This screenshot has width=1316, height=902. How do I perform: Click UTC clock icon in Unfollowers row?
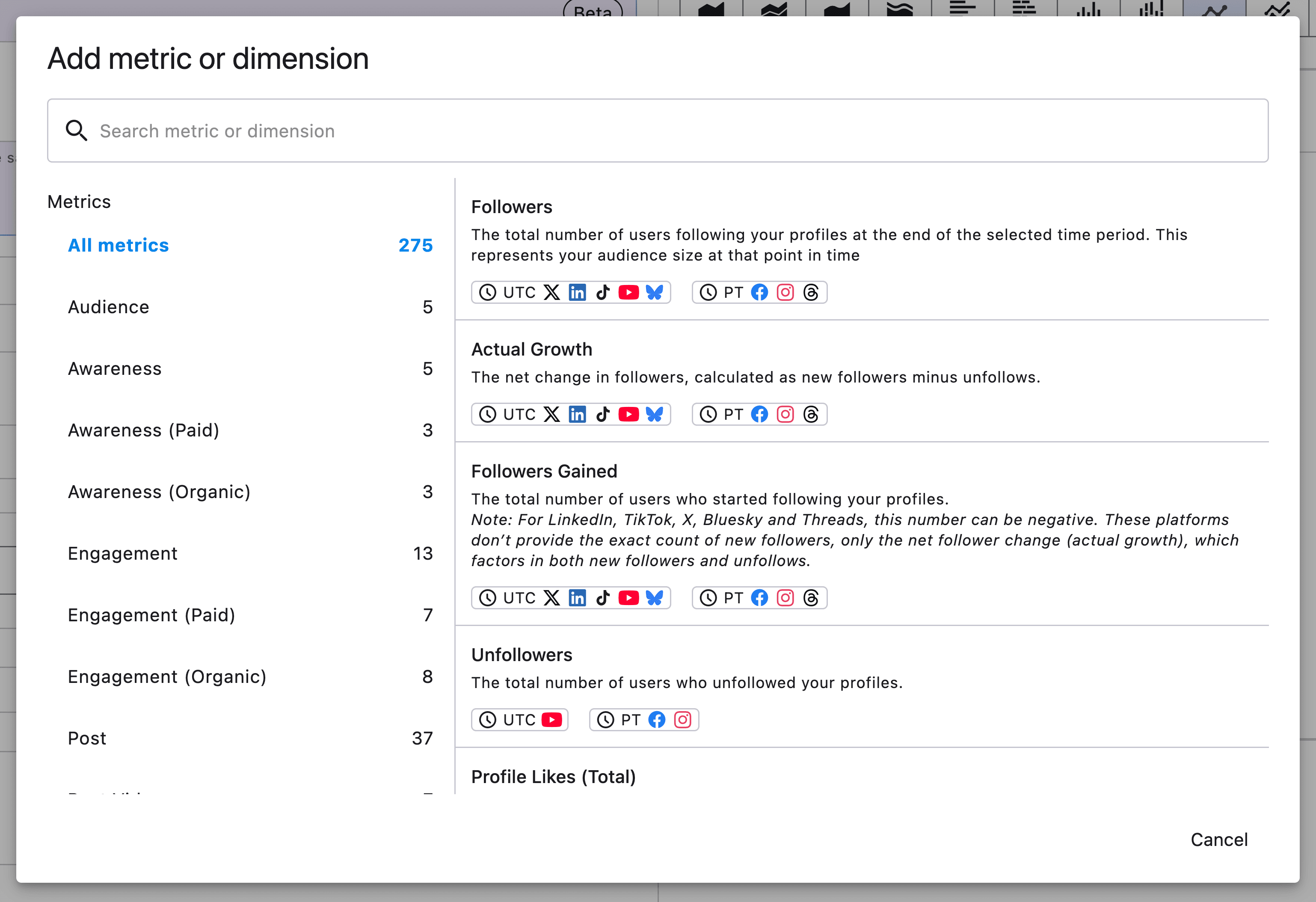click(488, 720)
